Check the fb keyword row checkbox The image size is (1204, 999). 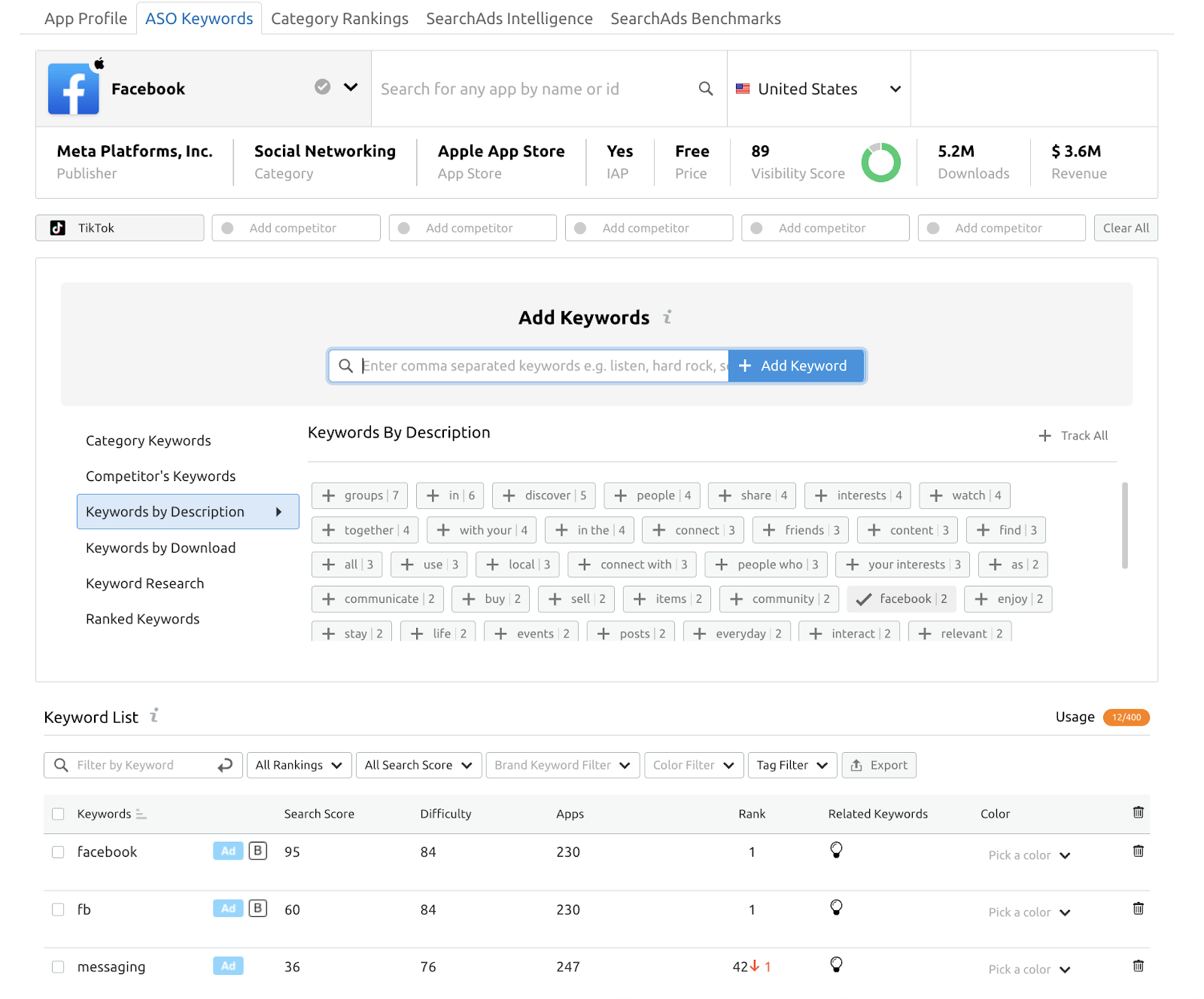58,909
